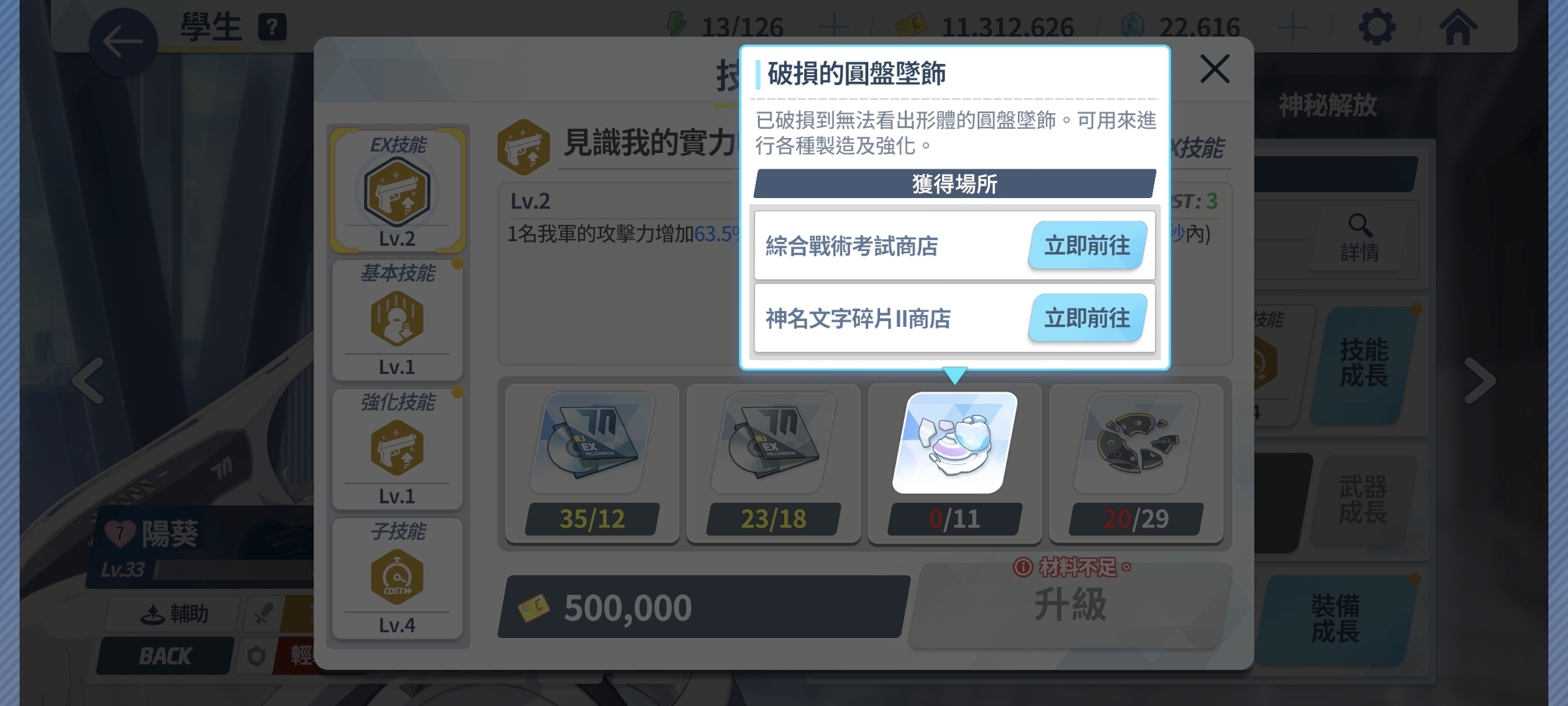The height and width of the screenshot is (706, 1568).
Task: Select the 子技能 cost skill icon
Action: point(397,578)
